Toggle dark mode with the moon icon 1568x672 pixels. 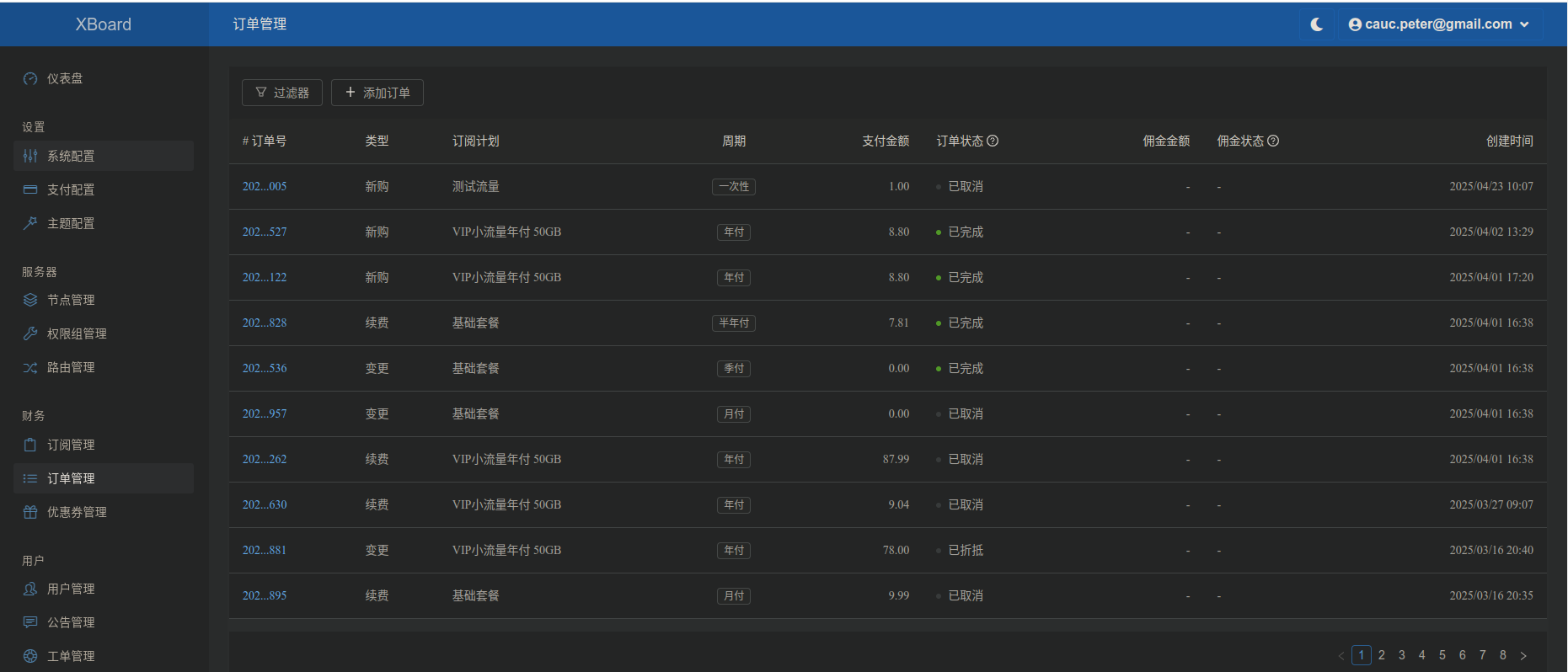pos(1316,24)
